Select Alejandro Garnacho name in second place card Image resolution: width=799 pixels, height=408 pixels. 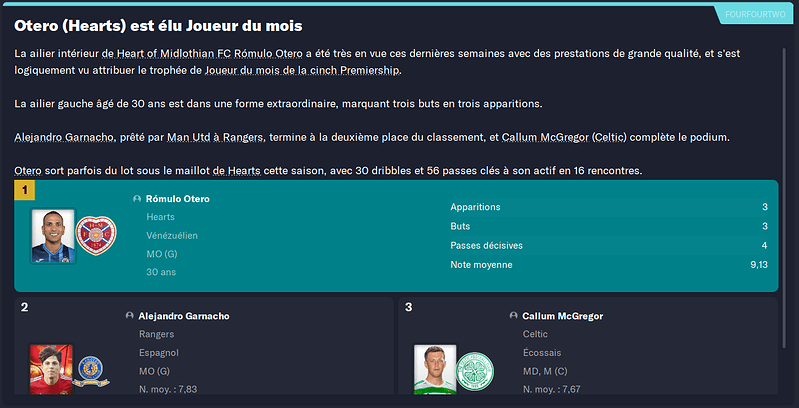coord(184,316)
